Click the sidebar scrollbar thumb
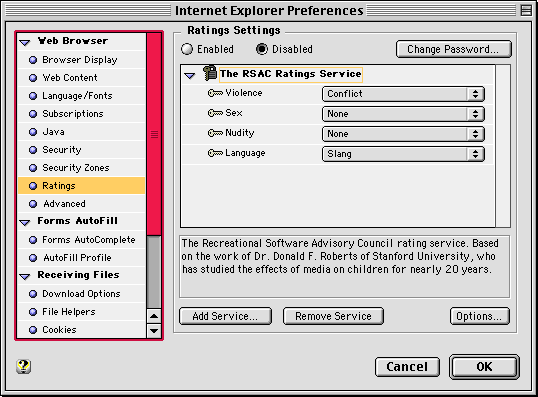The width and height of the screenshot is (538, 397). pos(154,134)
